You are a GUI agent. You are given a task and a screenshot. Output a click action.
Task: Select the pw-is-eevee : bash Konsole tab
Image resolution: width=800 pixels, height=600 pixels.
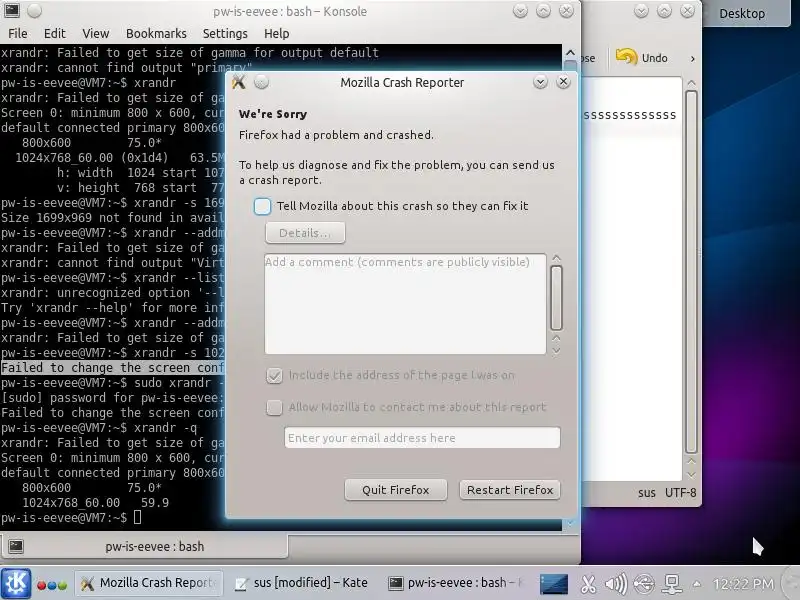click(x=144, y=546)
